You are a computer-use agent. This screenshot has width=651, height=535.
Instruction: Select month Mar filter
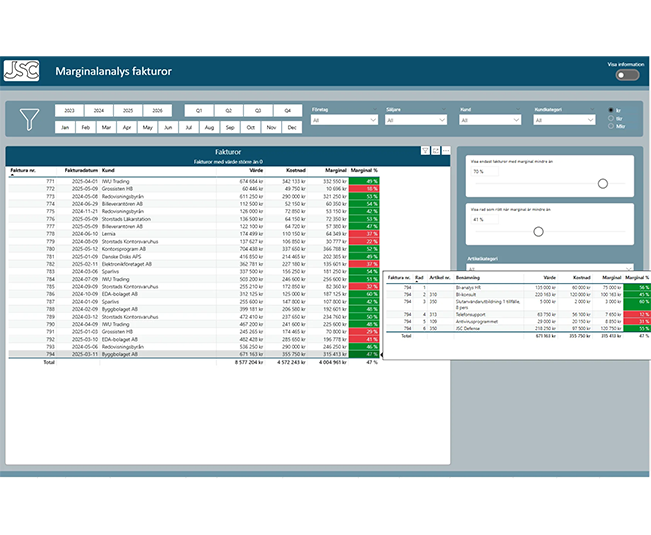106,127
